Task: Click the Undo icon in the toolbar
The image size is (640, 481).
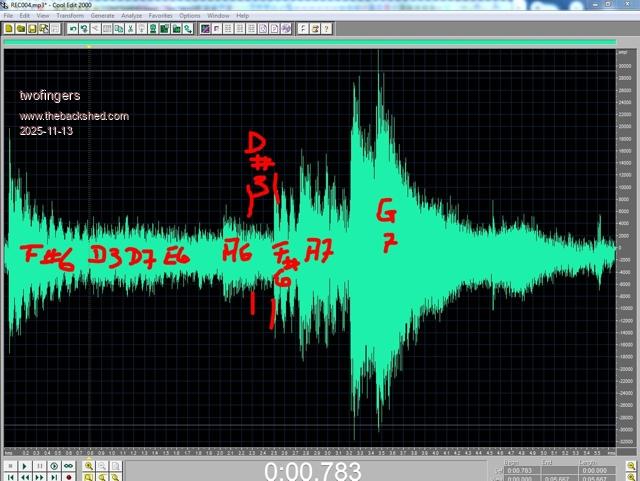Action: pos(73,29)
